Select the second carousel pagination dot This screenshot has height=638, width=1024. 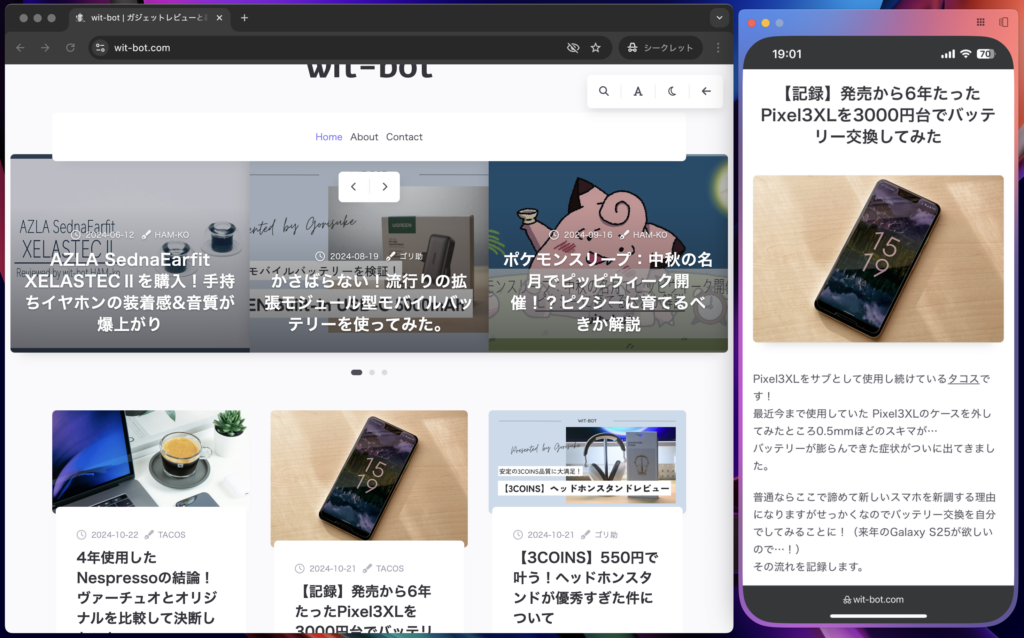coord(372,372)
